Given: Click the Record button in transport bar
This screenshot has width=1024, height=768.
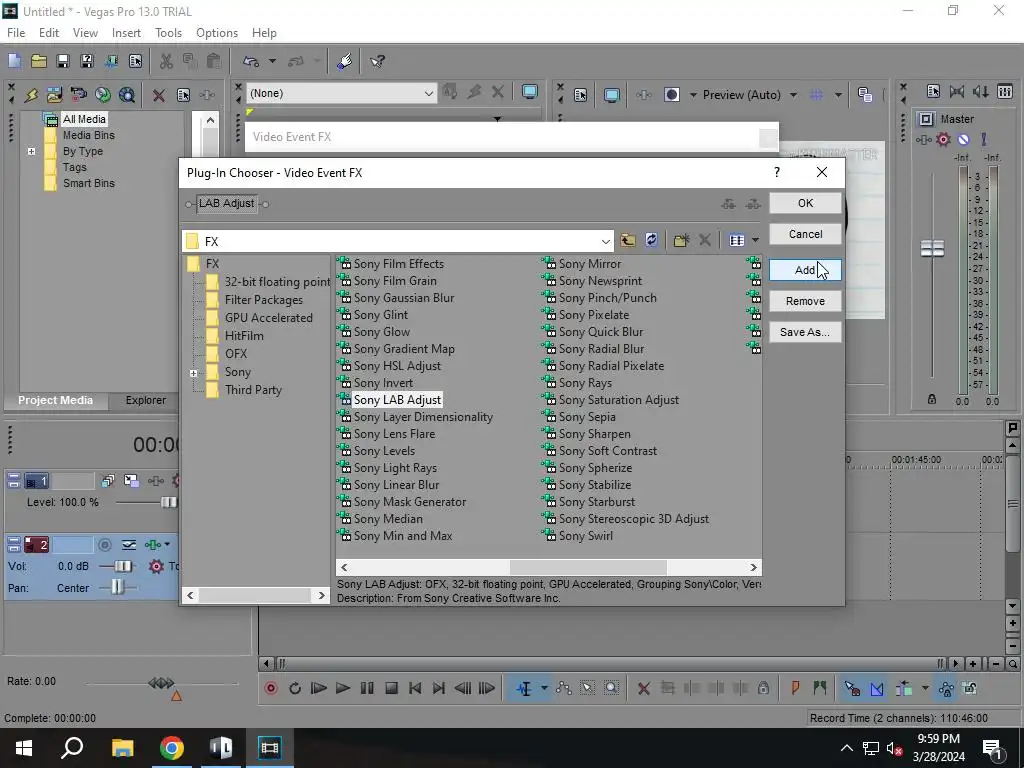Looking at the screenshot, I should [270, 688].
